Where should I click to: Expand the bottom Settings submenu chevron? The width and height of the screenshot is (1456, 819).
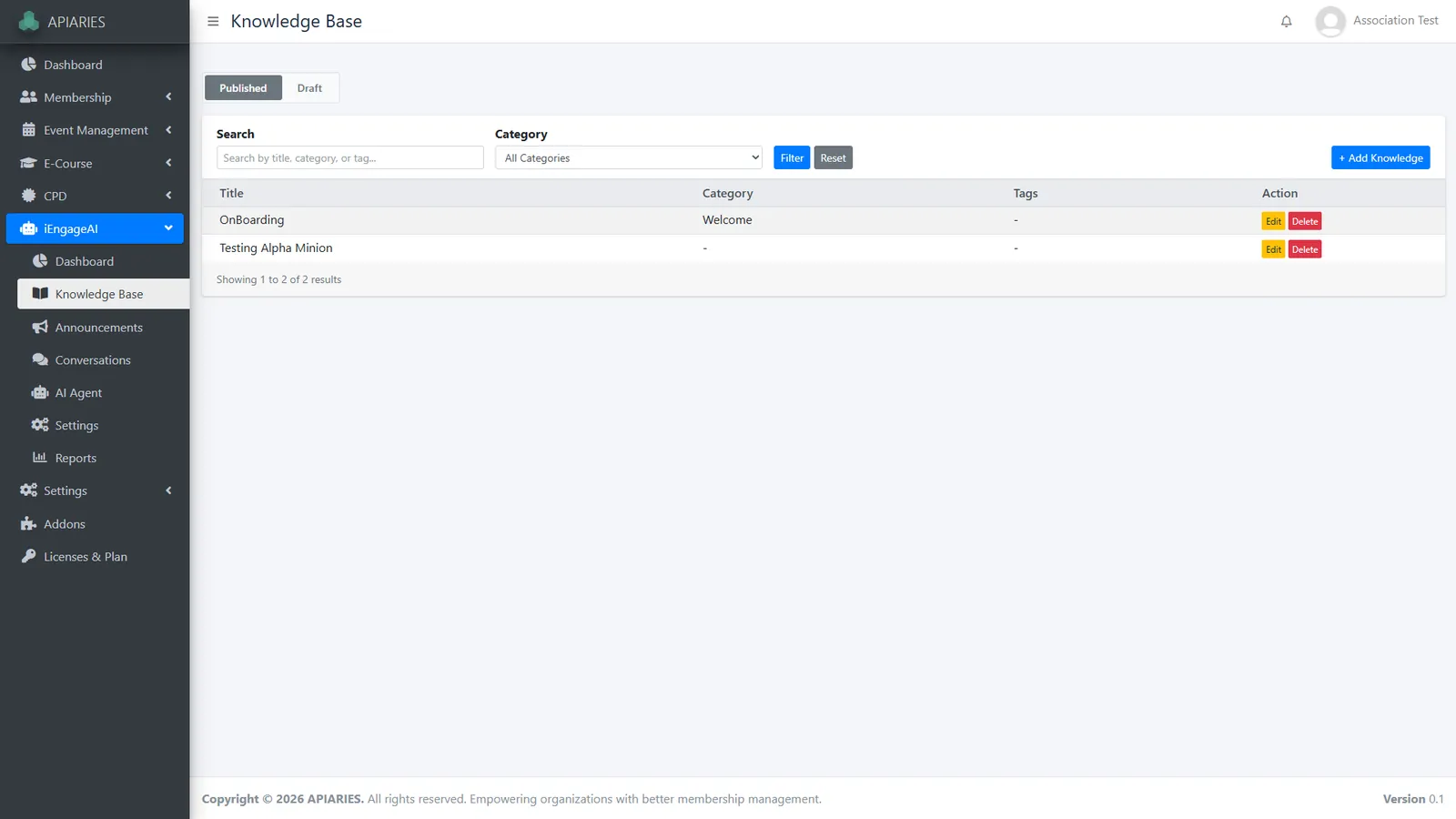(168, 490)
